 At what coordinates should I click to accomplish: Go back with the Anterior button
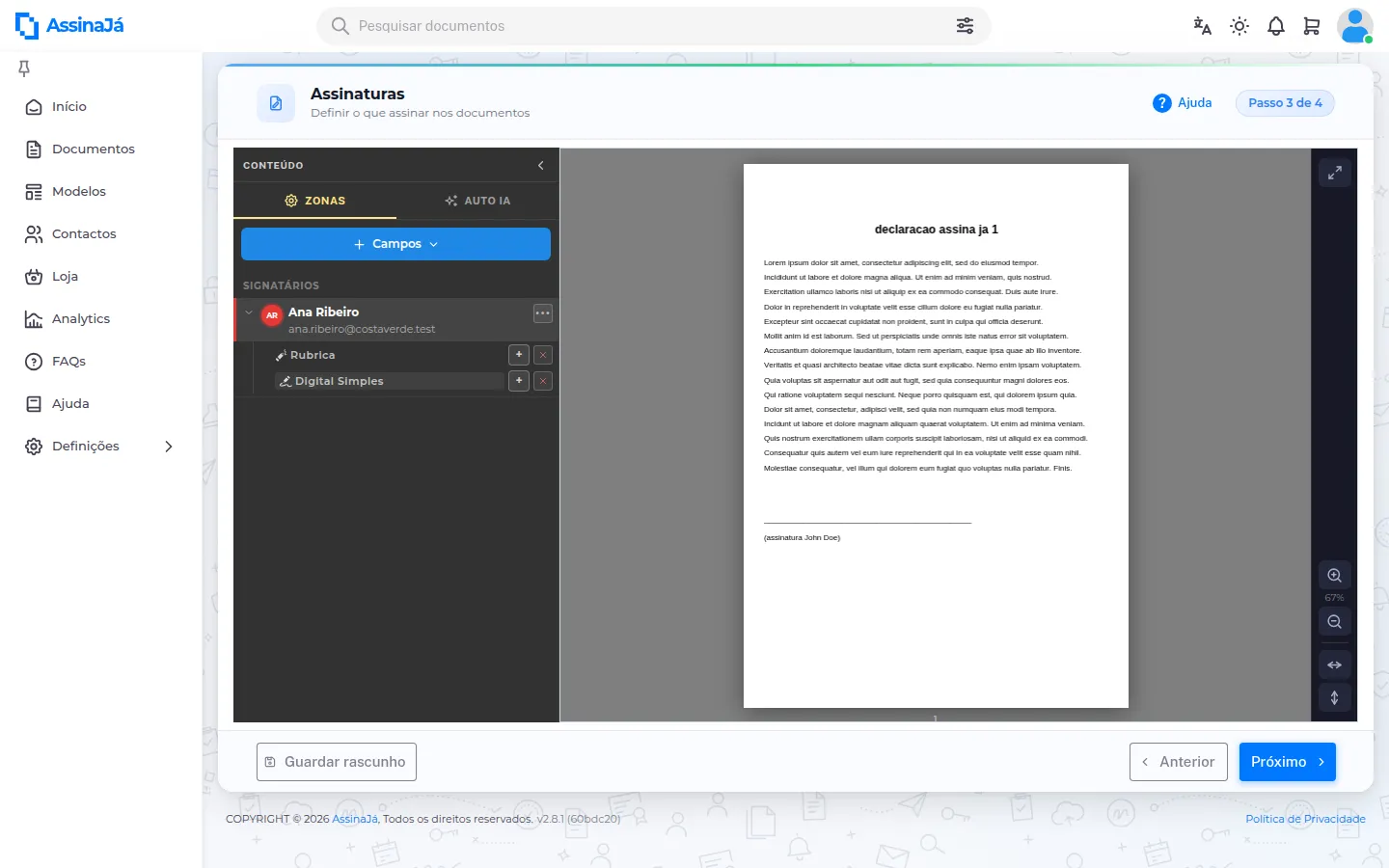[x=1179, y=762]
